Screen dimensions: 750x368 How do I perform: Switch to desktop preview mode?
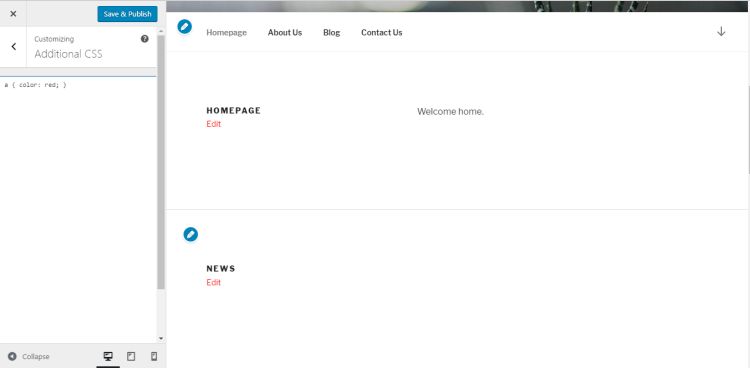(108, 357)
